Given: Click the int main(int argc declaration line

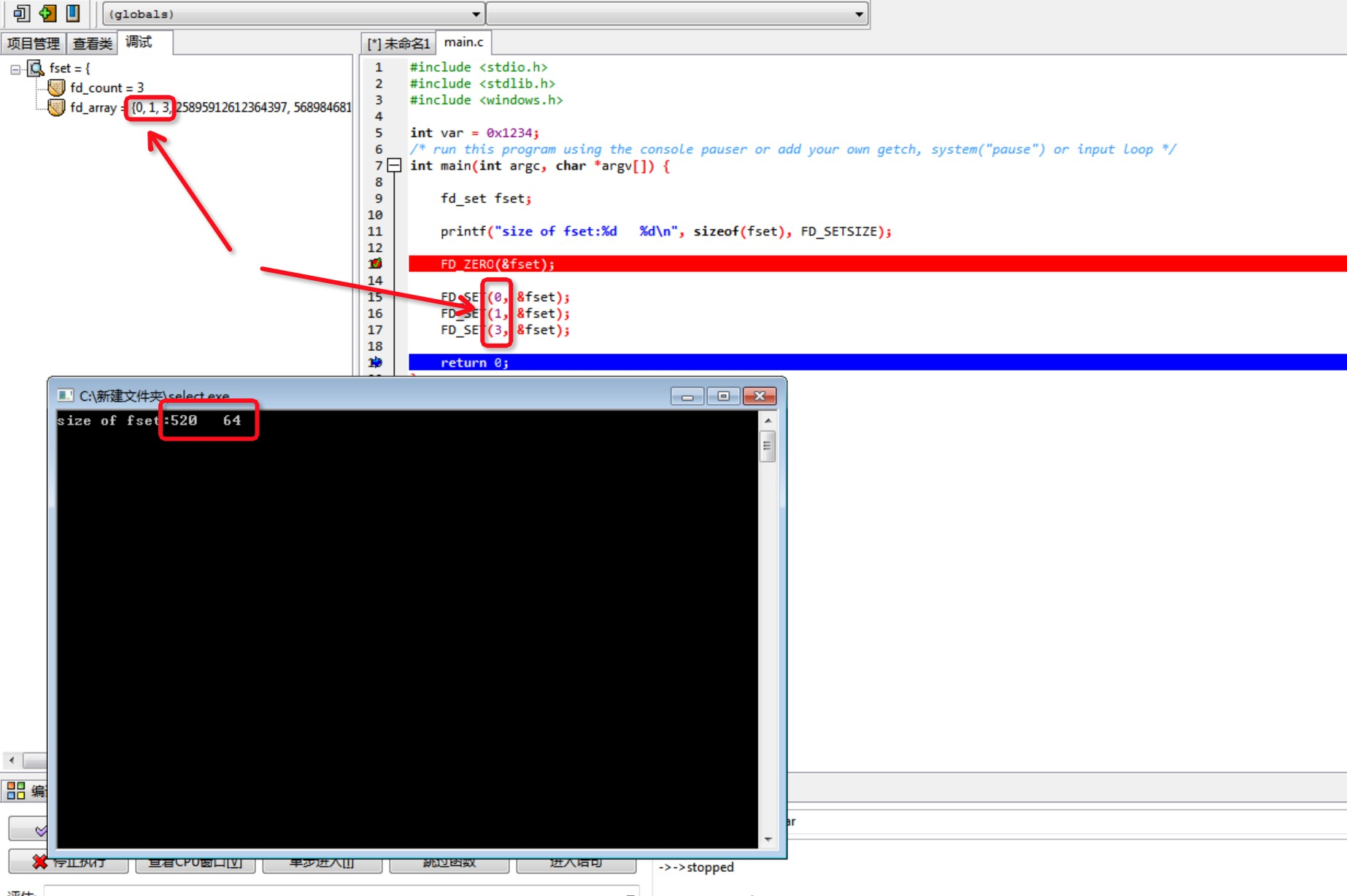Looking at the screenshot, I should pos(540,166).
